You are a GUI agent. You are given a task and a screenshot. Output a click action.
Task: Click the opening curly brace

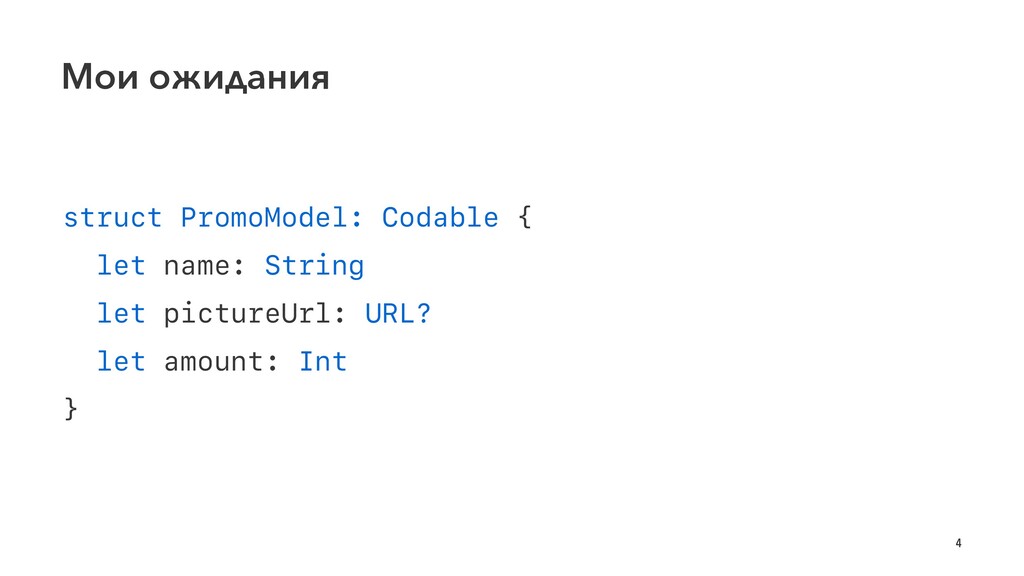(x=524, y=217)
